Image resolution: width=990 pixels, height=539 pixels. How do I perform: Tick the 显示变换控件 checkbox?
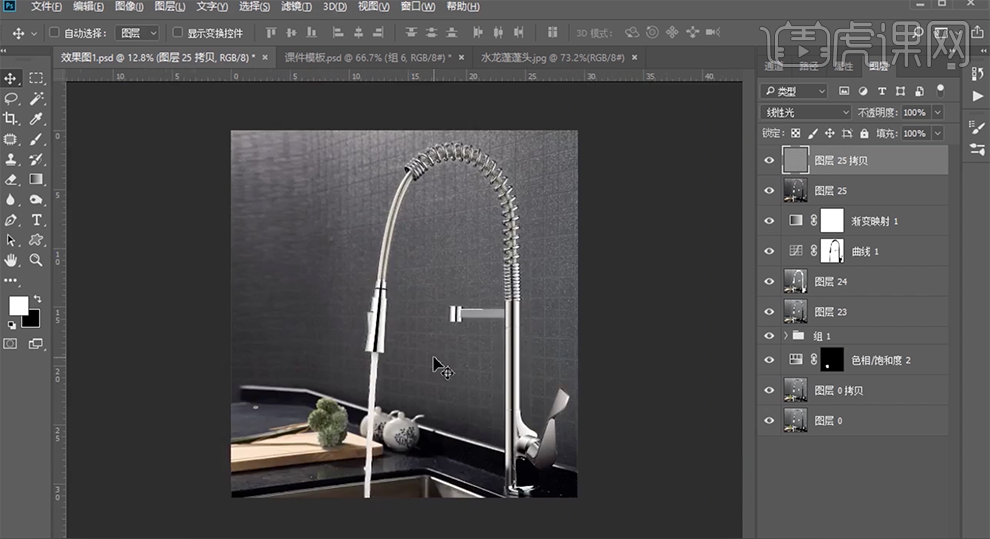177,33
